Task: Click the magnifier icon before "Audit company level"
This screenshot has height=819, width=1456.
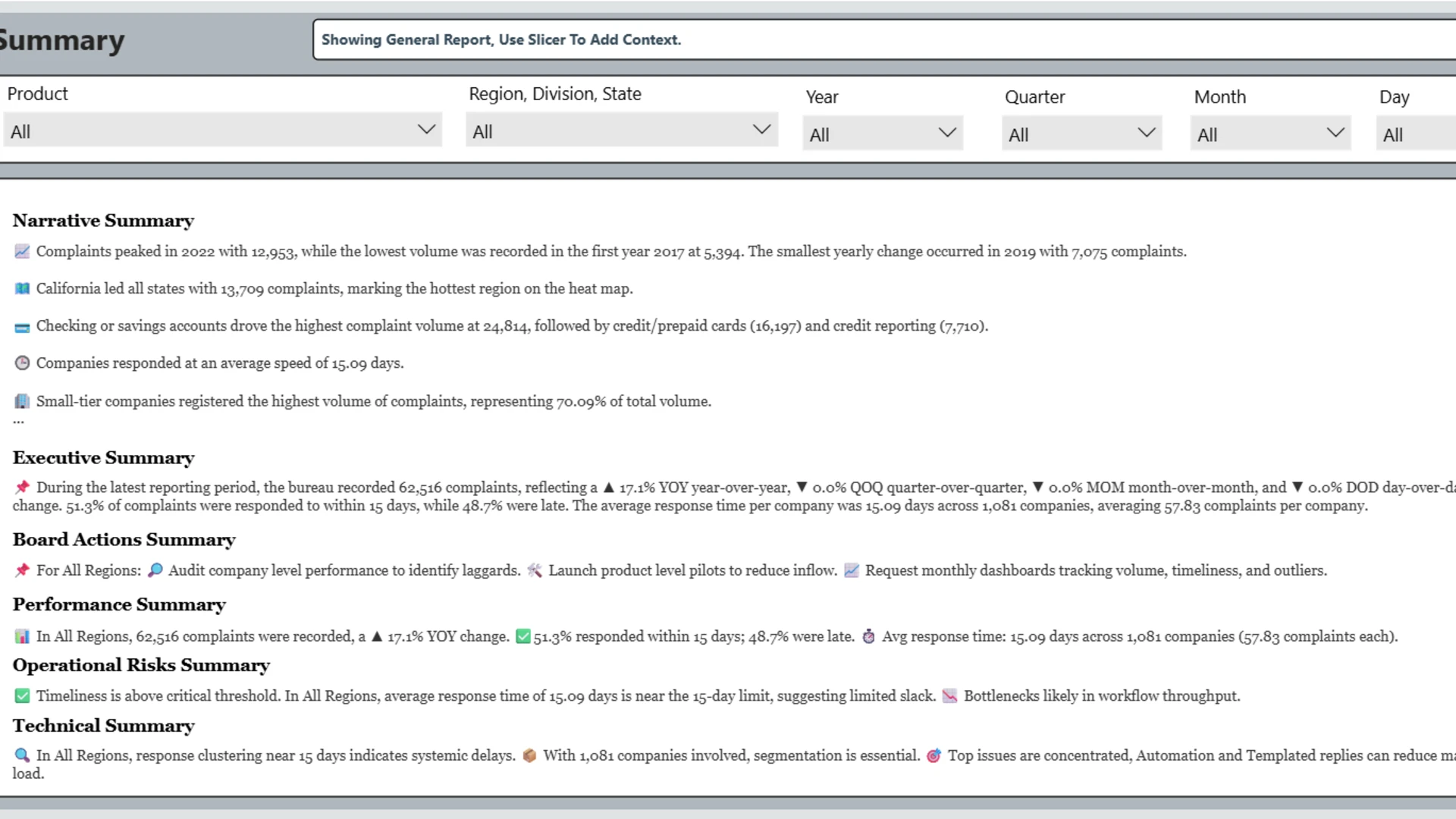Action: (155, 570)
